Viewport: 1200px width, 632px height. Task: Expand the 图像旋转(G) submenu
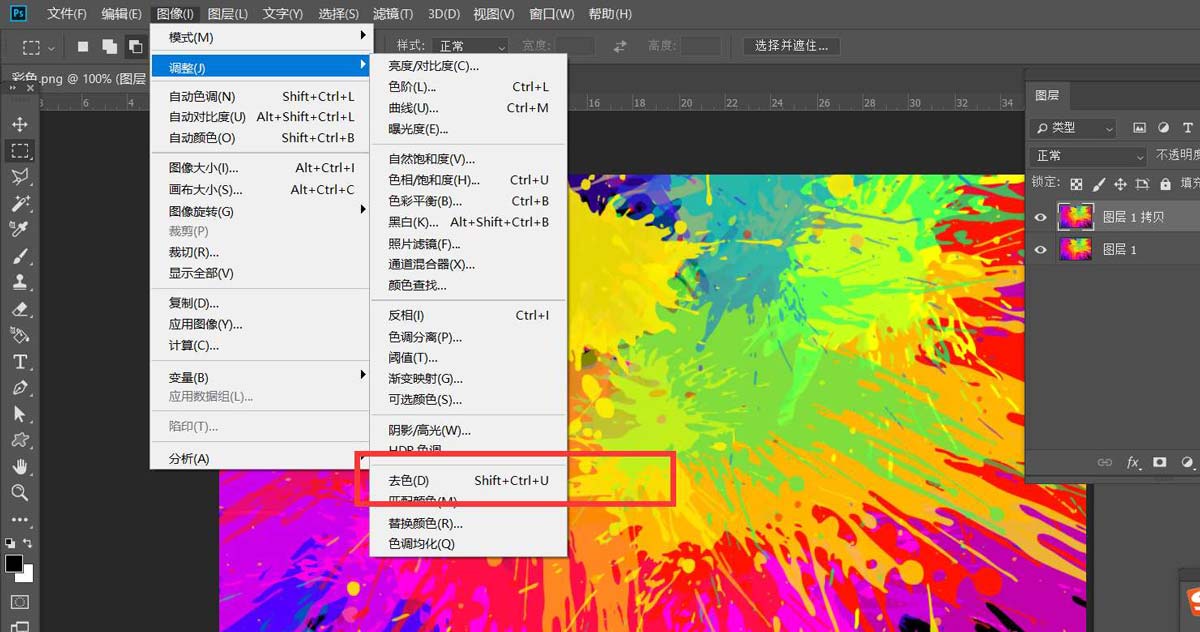(259, 211)
